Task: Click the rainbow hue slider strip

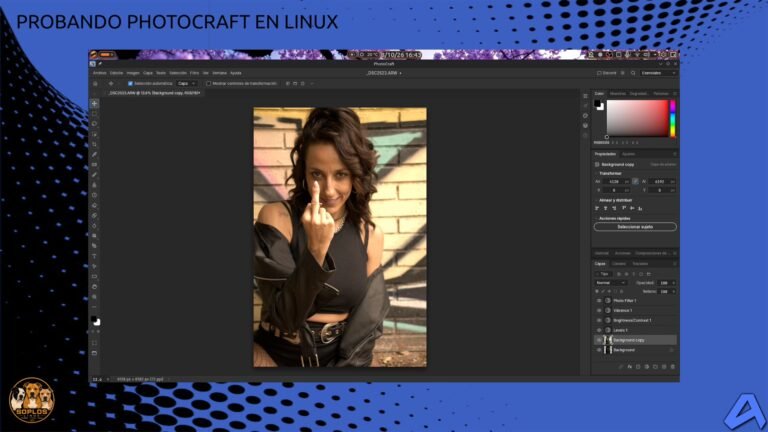Action: 672,119
